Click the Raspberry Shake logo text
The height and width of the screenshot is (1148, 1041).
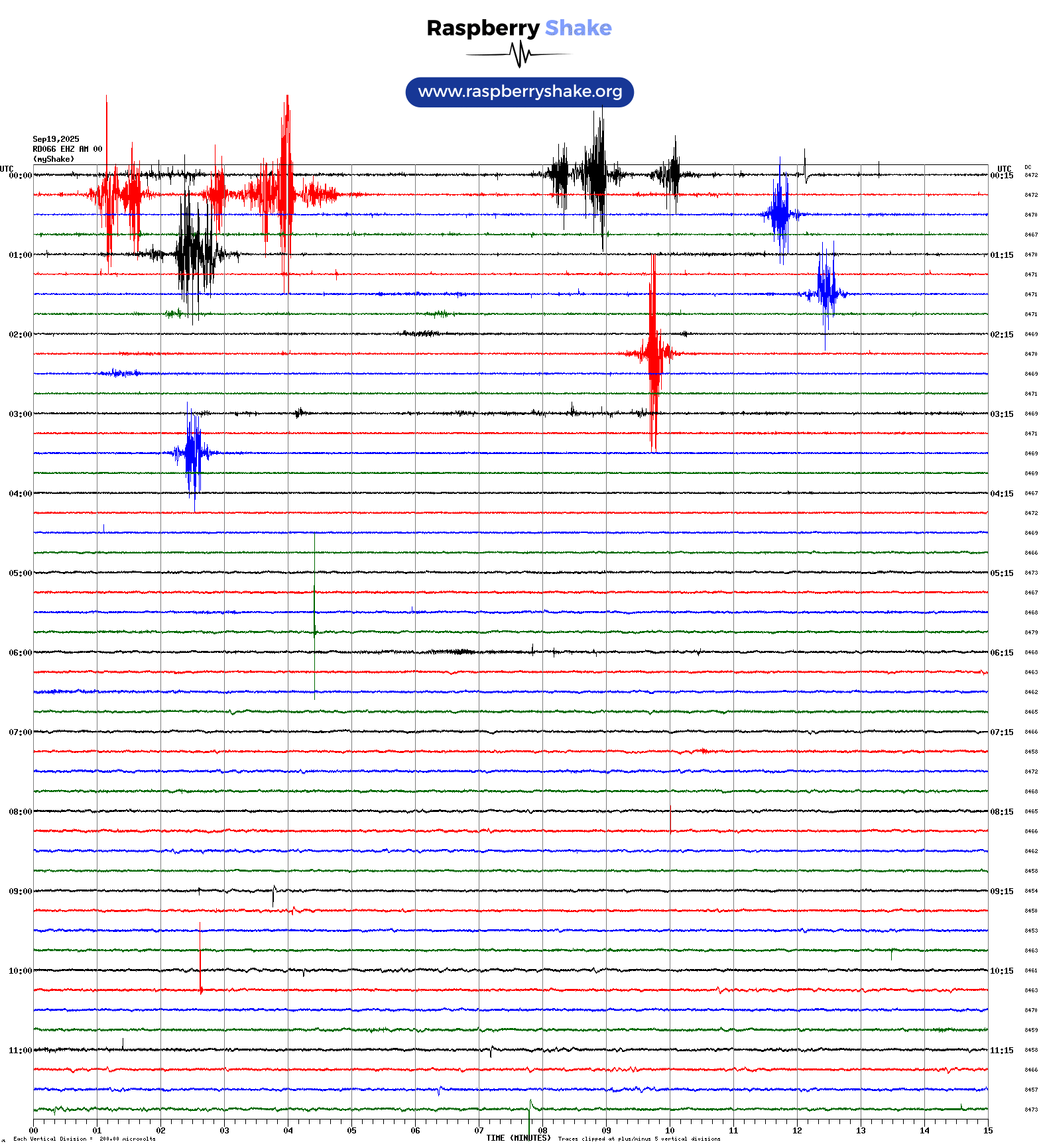point(519,28)
